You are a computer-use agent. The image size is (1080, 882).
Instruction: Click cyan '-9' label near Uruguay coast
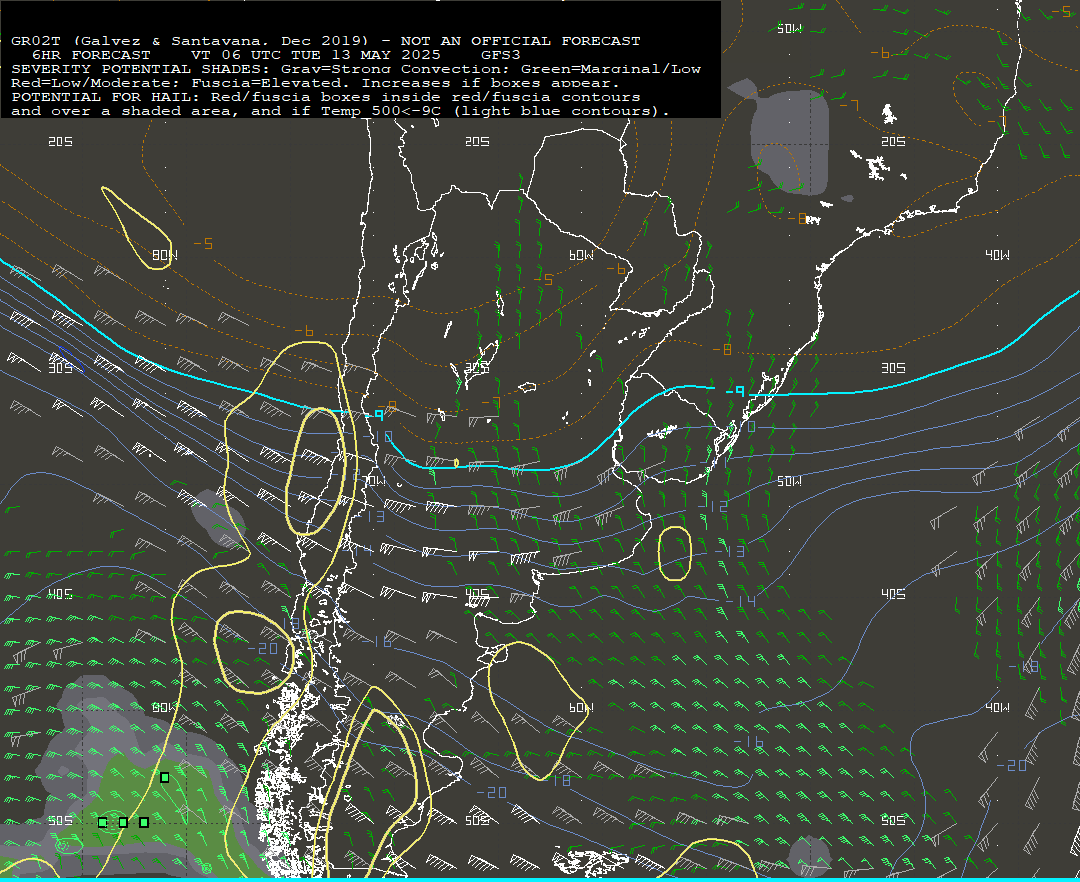[736, 392]
